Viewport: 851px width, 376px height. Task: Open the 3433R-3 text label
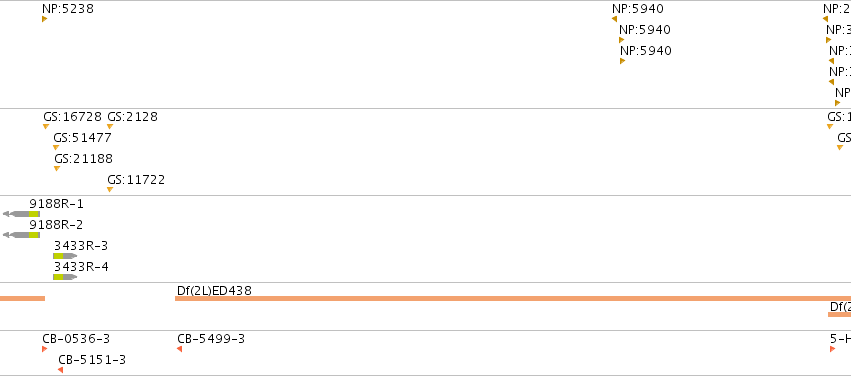tap(81, 246)
